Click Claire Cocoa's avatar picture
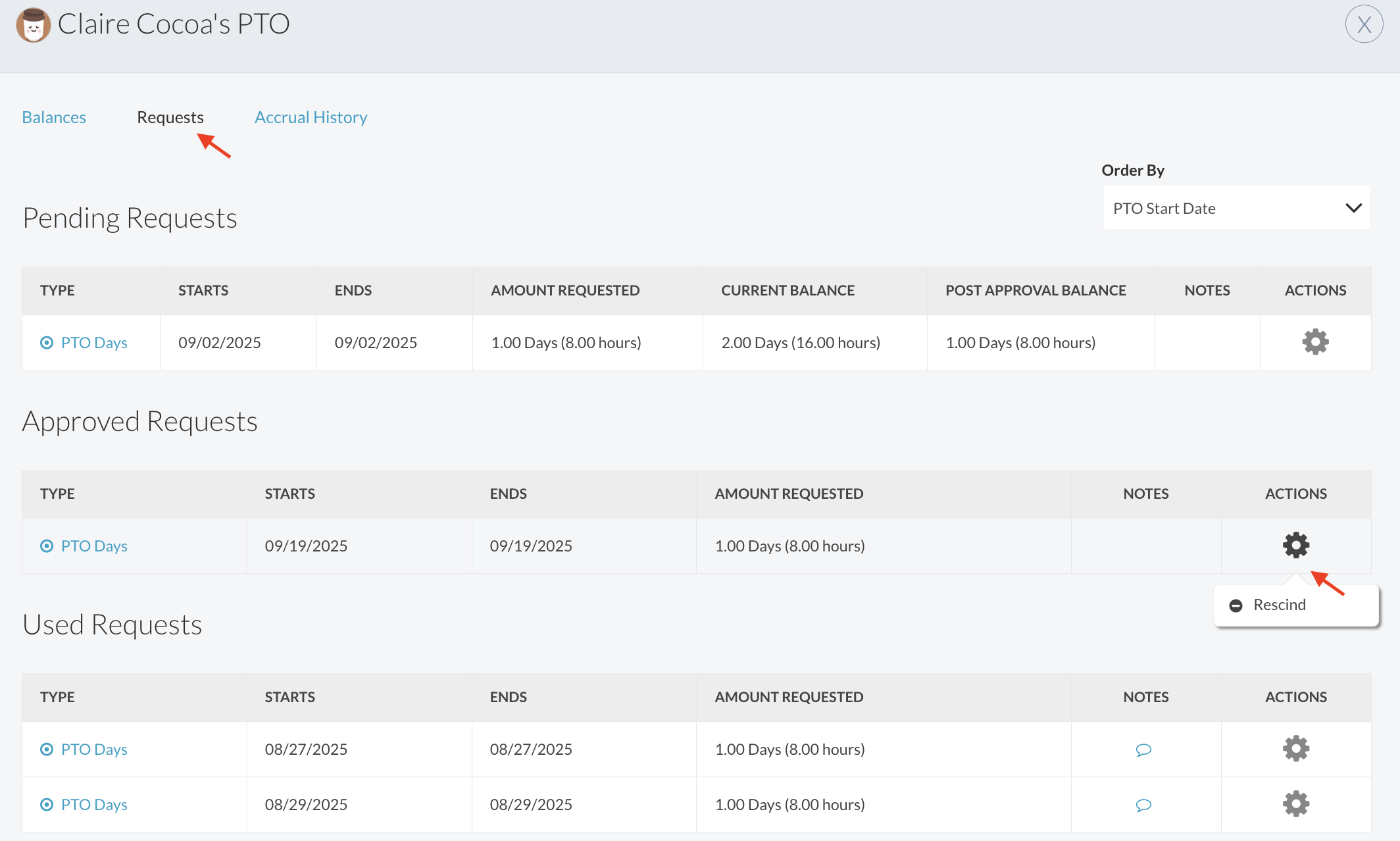This screenshot has height=841, width=1400. tap(33, 25)
